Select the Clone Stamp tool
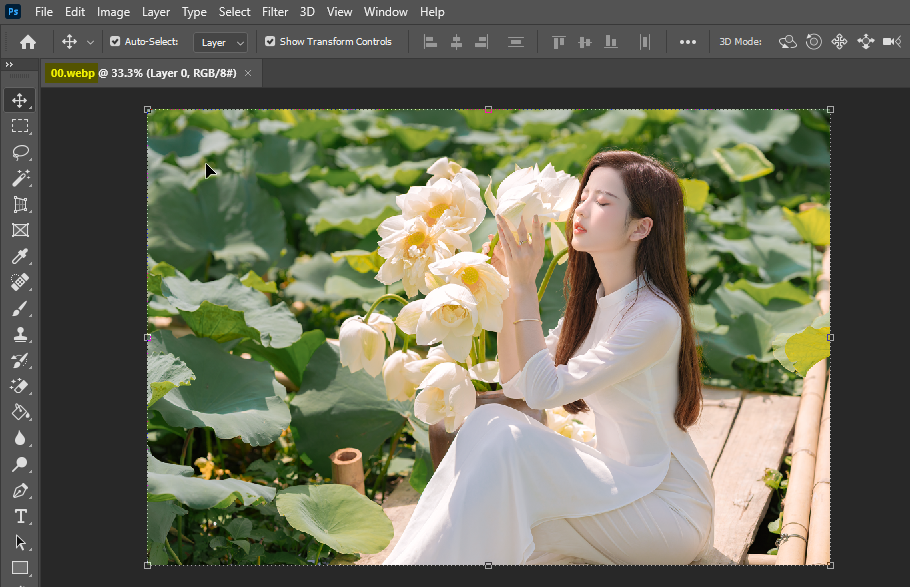The width and height of the screenshot is (910, 587). pos(20,334)
